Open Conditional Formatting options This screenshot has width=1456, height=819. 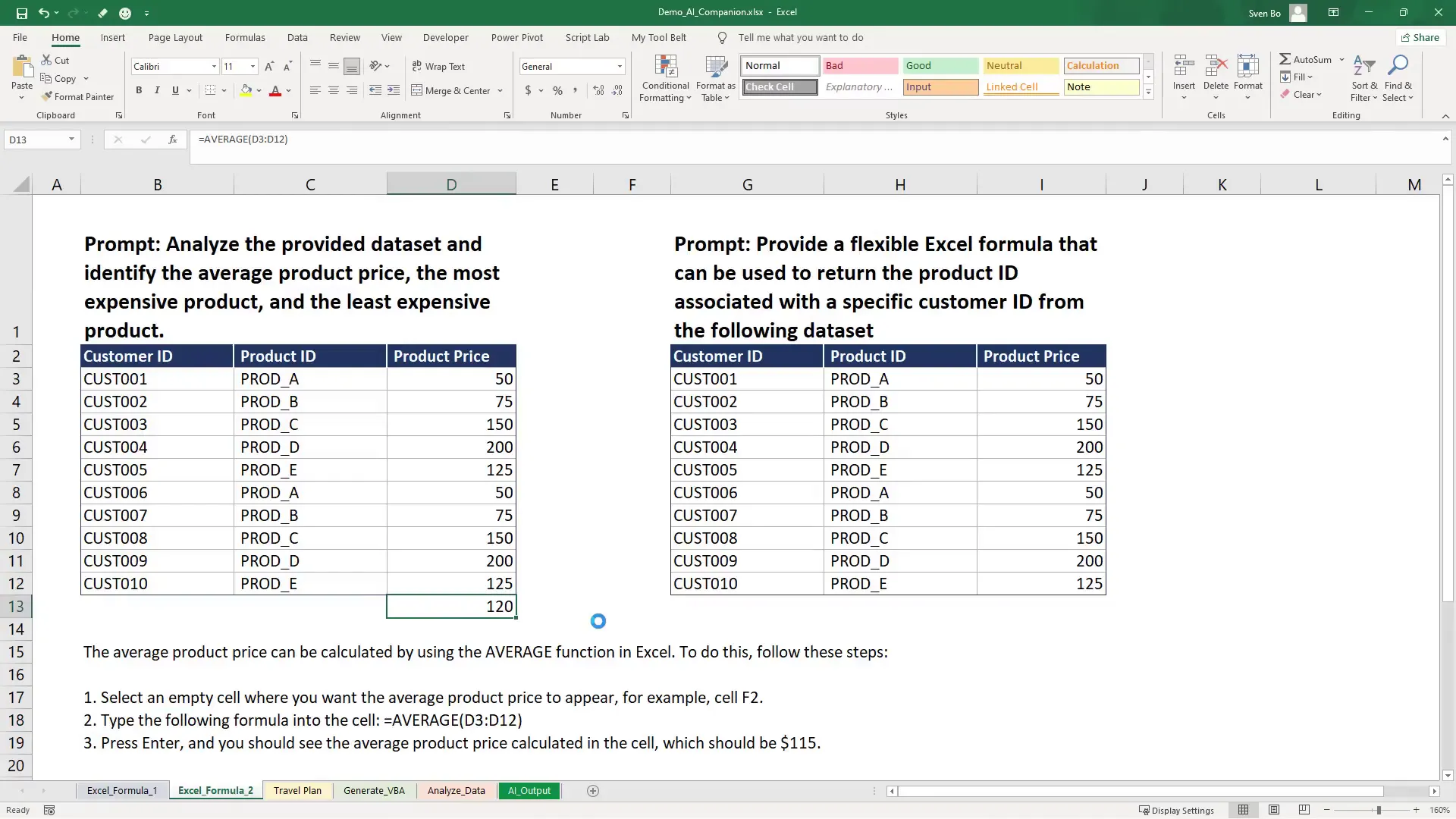point(665,78)
